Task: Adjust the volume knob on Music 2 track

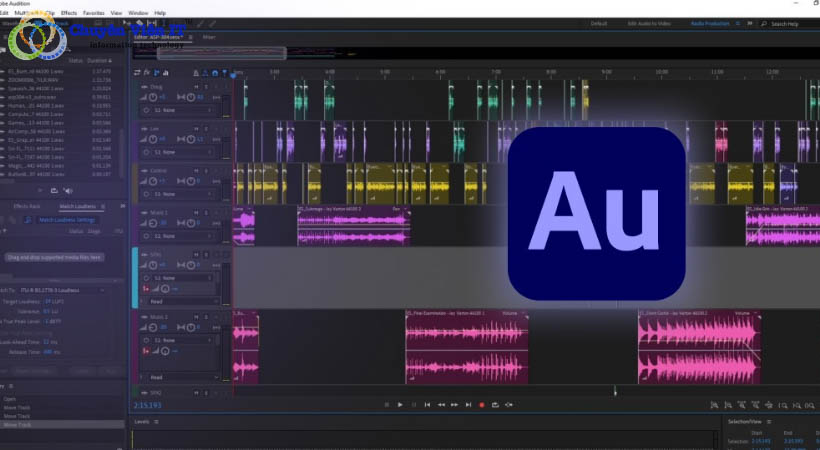Action: click(153, 328)
